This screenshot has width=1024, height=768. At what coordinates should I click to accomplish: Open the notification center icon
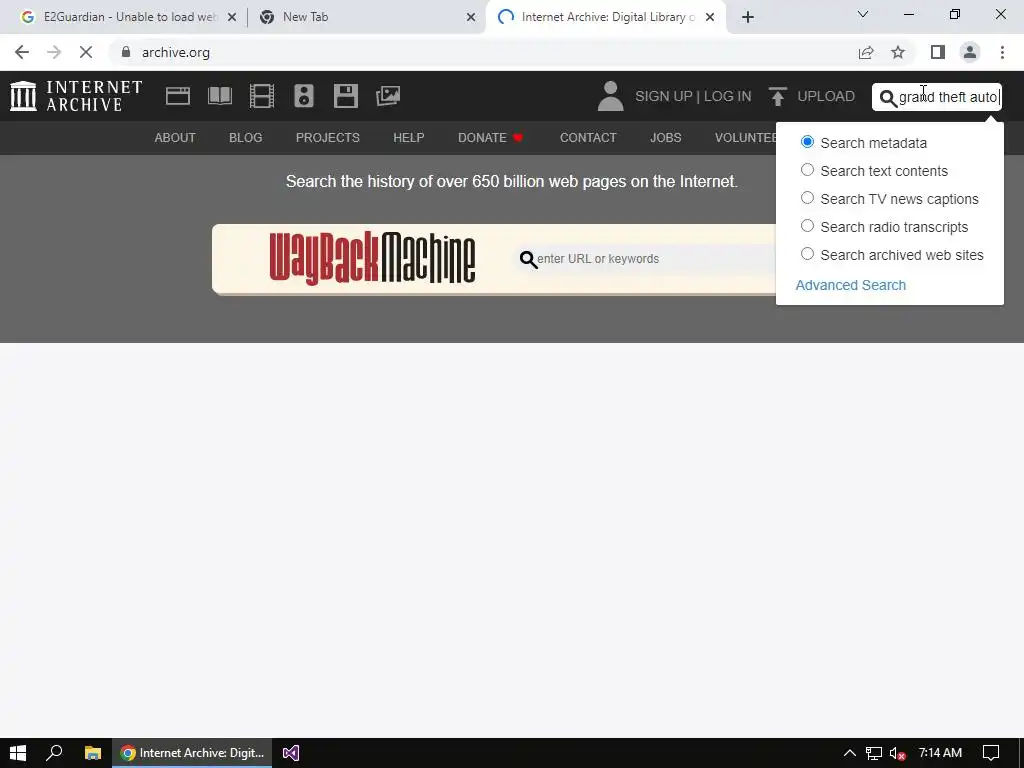point(991,753)
